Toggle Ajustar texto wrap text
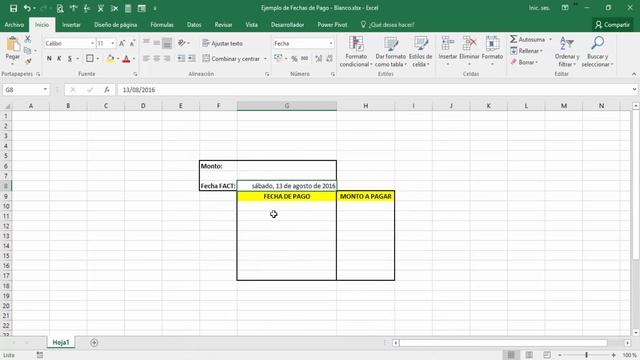The height and width of the screenshot is (360, 640). point(222,43)
